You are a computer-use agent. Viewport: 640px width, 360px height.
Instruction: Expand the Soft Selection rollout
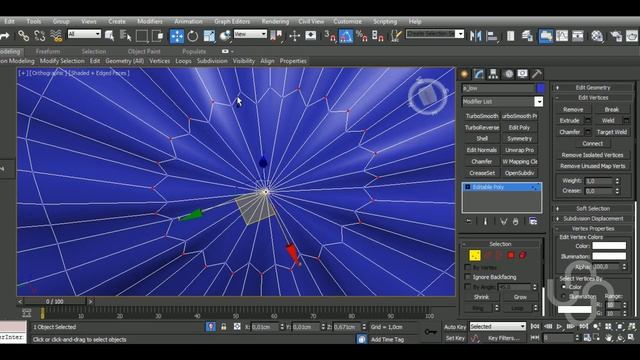(593, 208)
